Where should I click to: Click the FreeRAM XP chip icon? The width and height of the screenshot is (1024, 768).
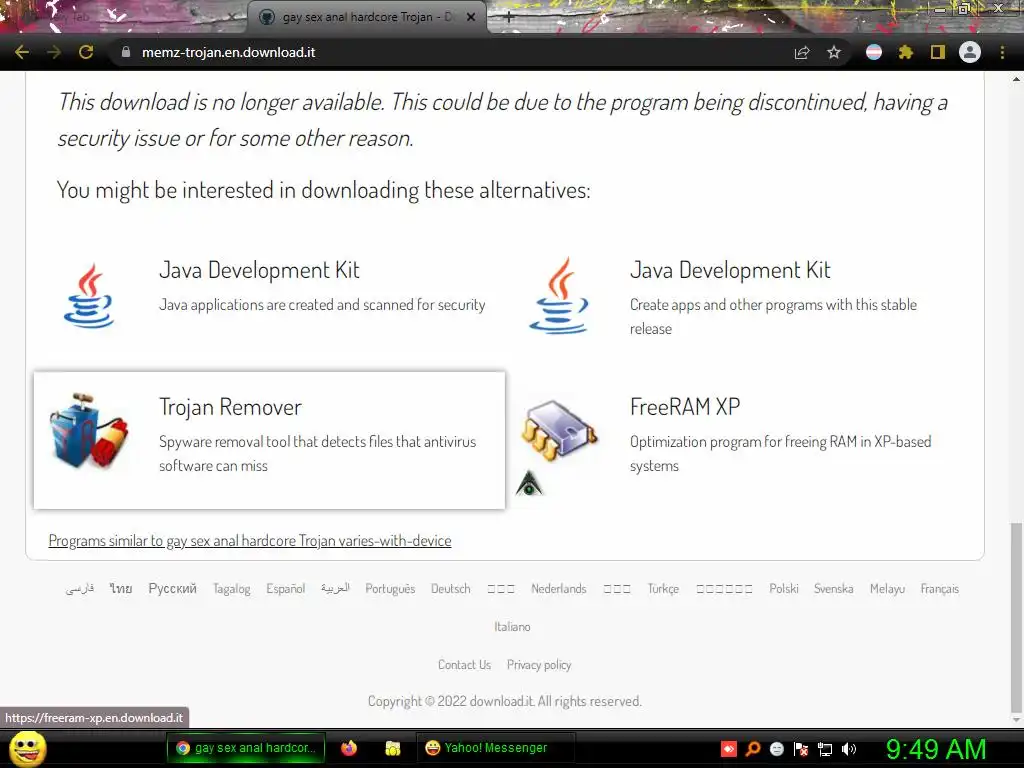point(560,431)
